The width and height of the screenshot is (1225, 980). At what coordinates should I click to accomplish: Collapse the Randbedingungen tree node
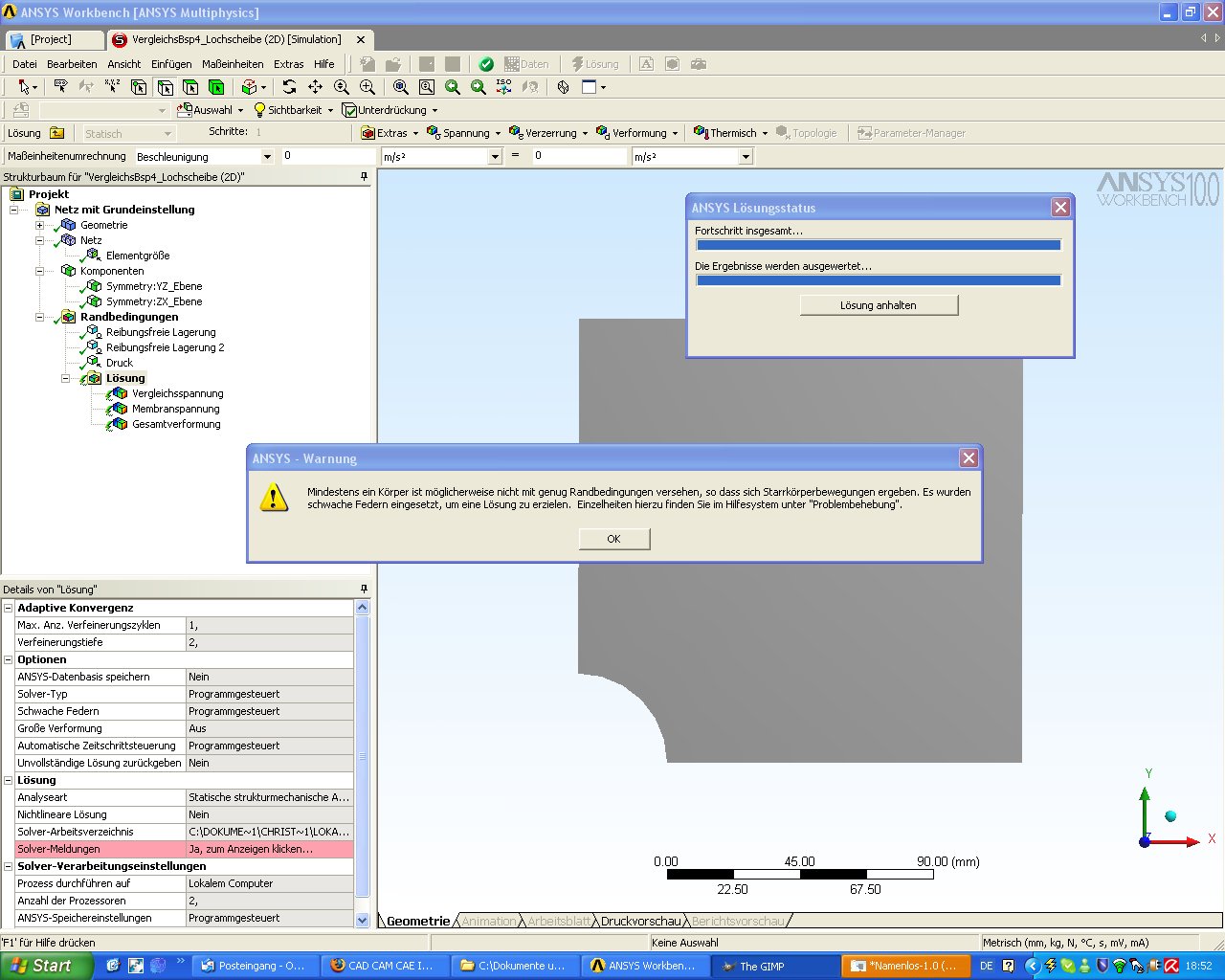point(39,317)
